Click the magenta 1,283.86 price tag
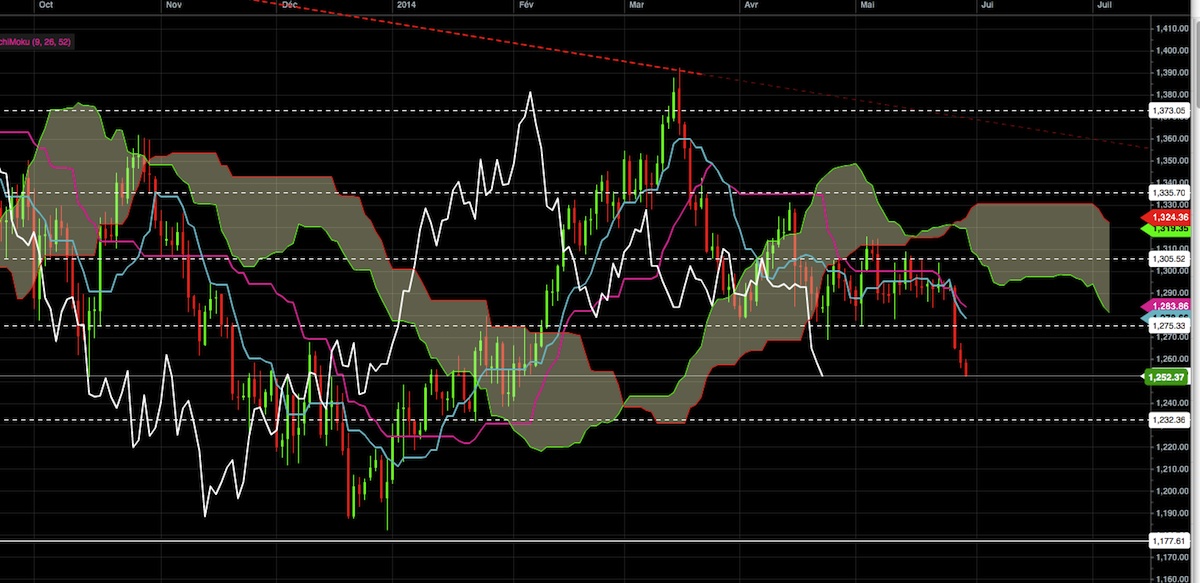Screen dimensions: 1200x583 (1168, 305)
